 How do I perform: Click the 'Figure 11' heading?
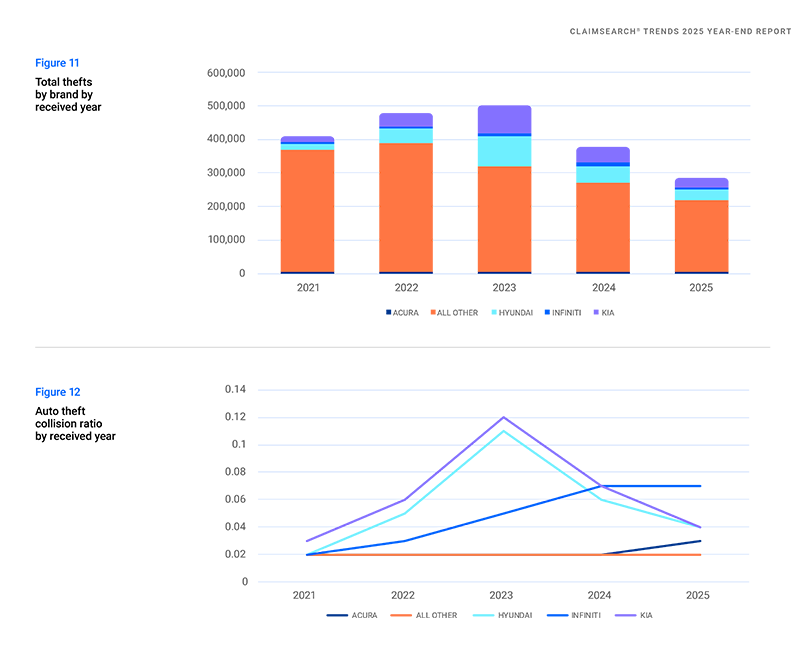click(x=57, y=63)
